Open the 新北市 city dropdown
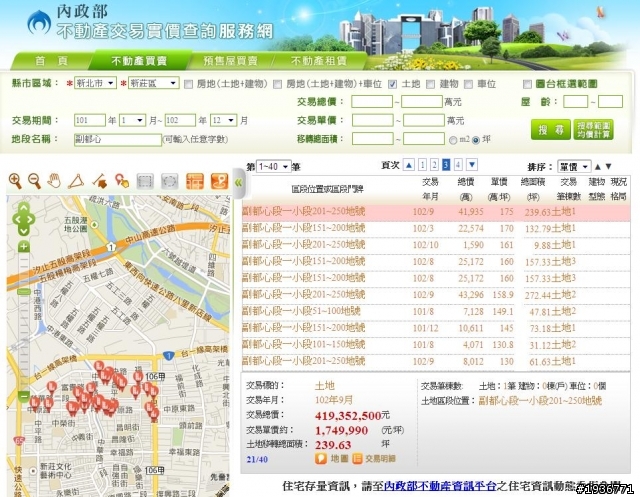 tap(95, 83)
